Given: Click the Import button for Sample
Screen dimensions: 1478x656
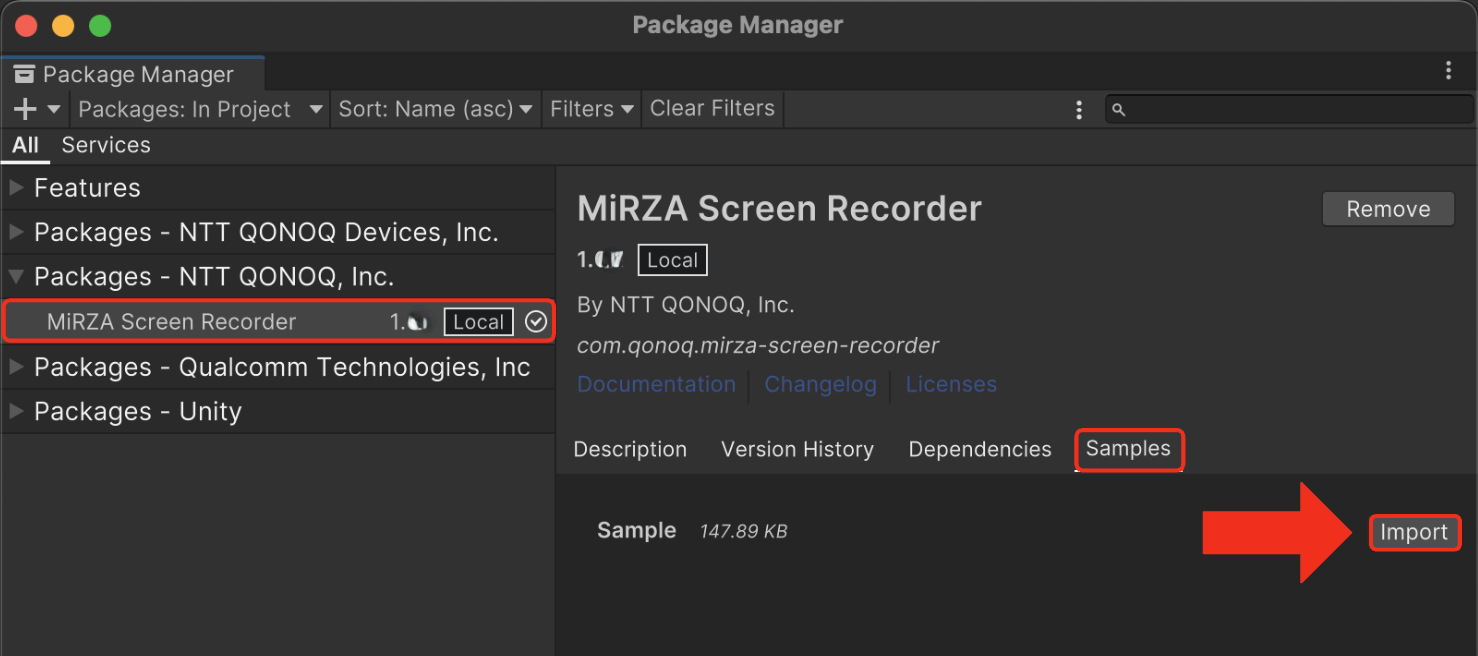Looking at the screenshot, I should [x=1413, y=532].
